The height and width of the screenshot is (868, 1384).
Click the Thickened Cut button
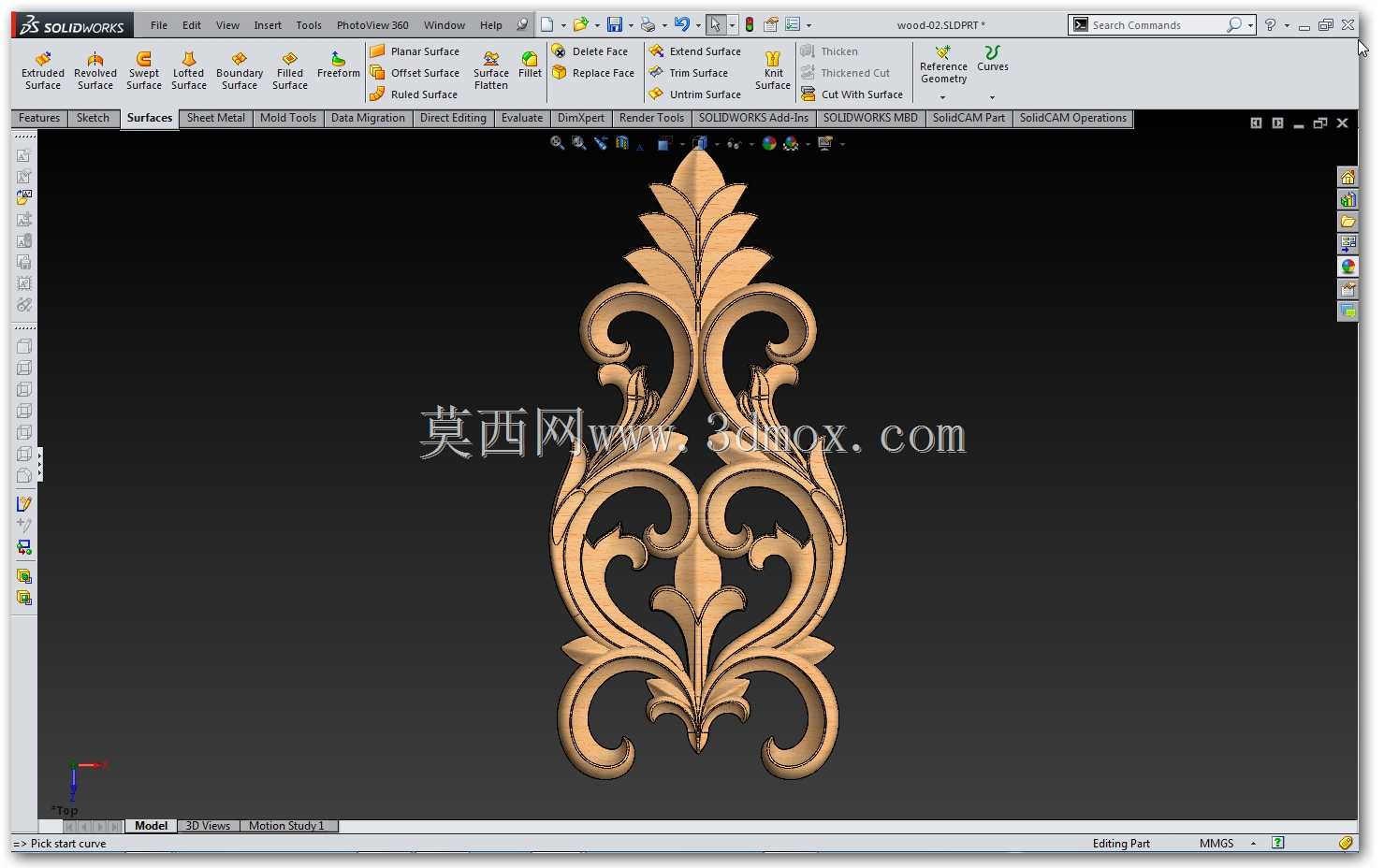(x=845, y=73)
